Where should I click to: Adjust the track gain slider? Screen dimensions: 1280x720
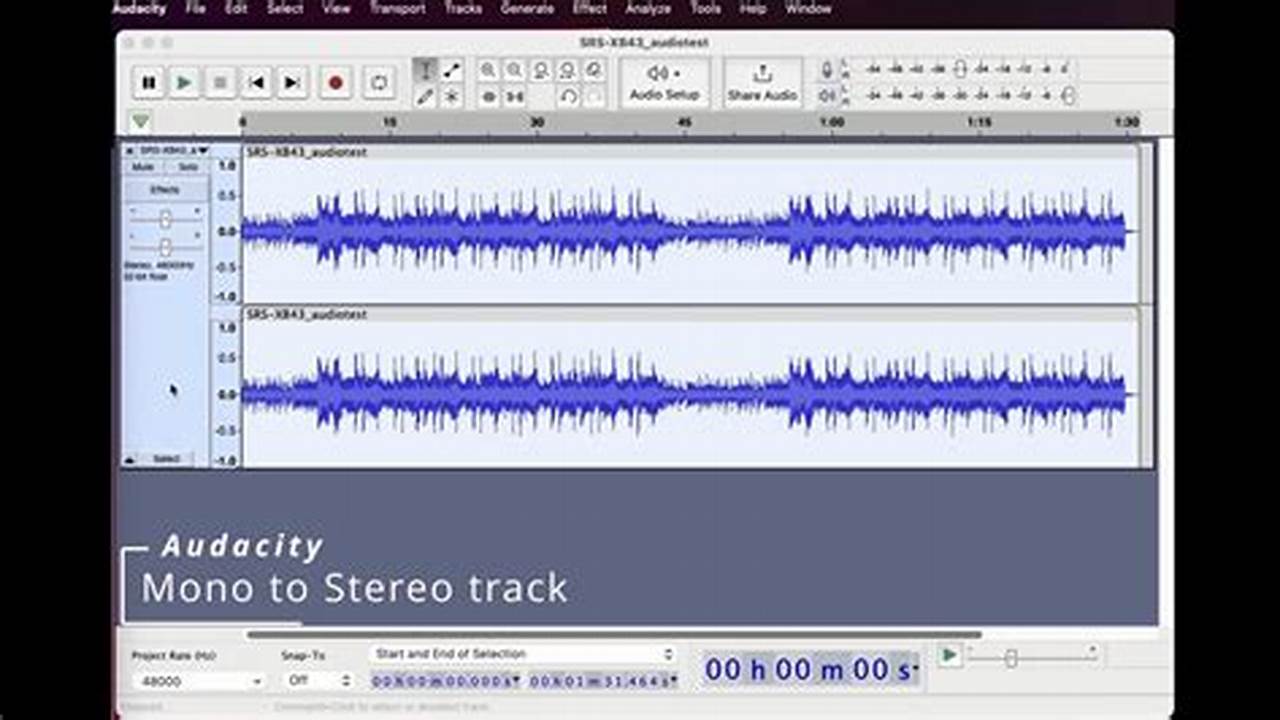tap(165, 218)
